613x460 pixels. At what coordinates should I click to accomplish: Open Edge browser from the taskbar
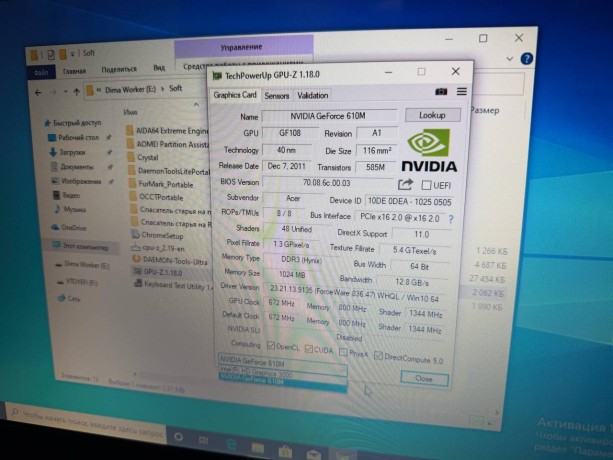[x=231, y=444]
